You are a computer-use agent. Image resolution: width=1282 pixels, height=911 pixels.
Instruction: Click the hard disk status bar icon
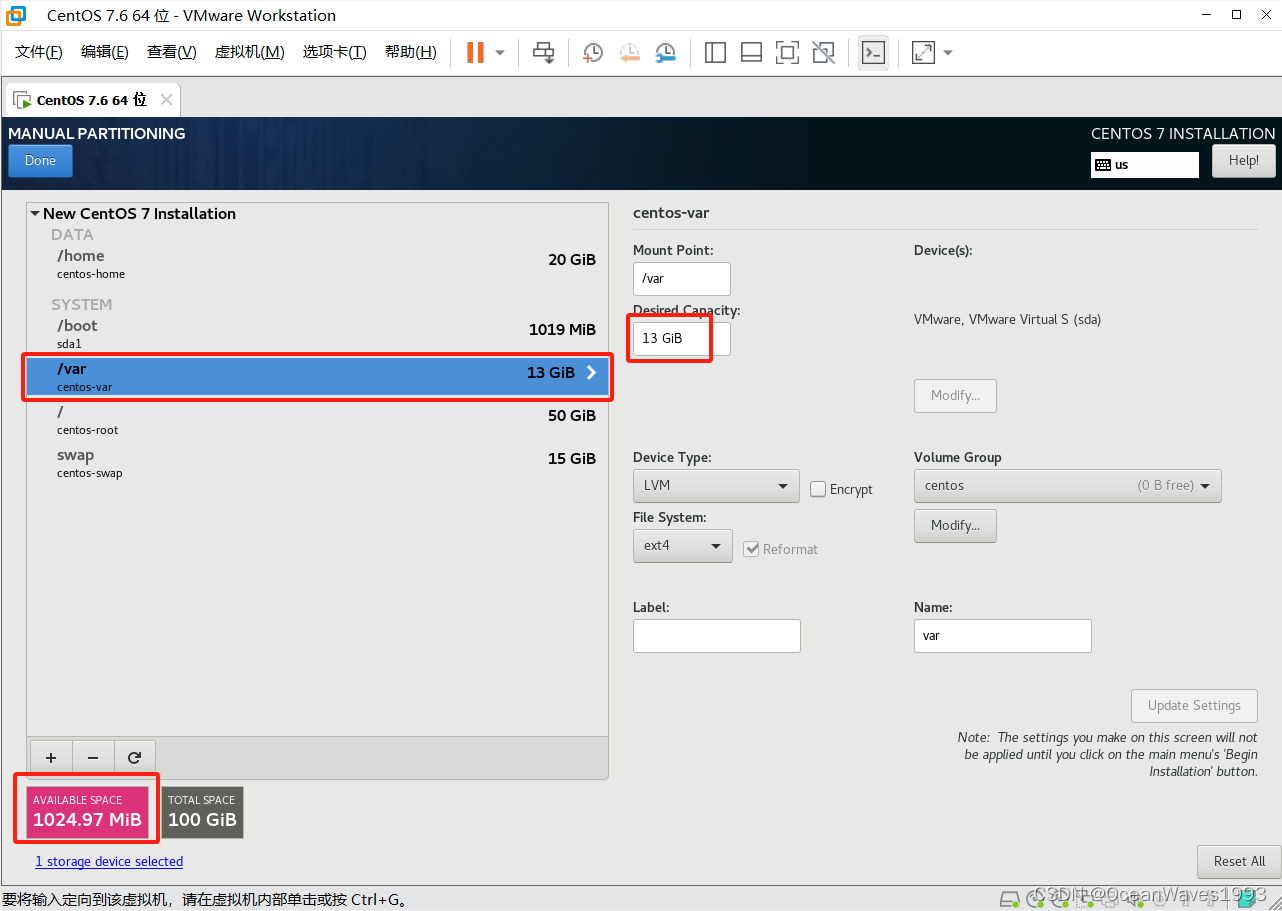[1010, 898]
